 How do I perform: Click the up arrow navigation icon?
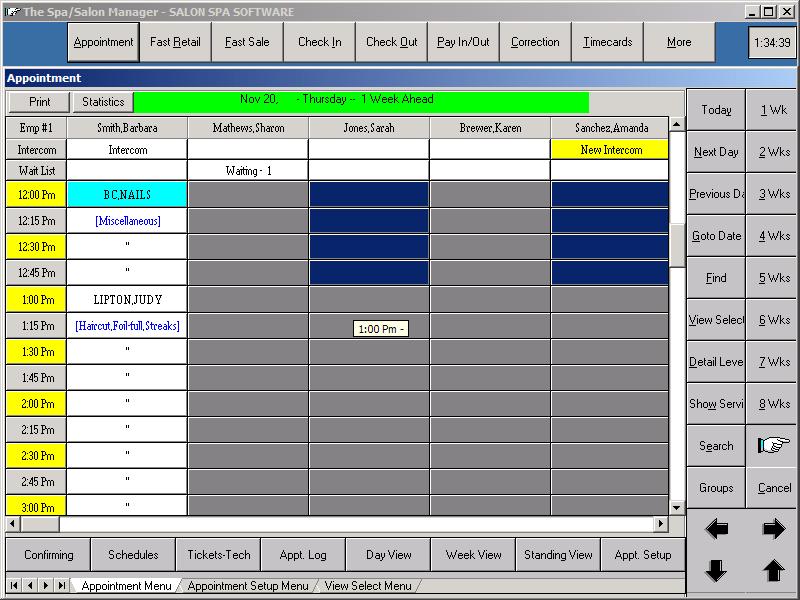pos(774,571)
